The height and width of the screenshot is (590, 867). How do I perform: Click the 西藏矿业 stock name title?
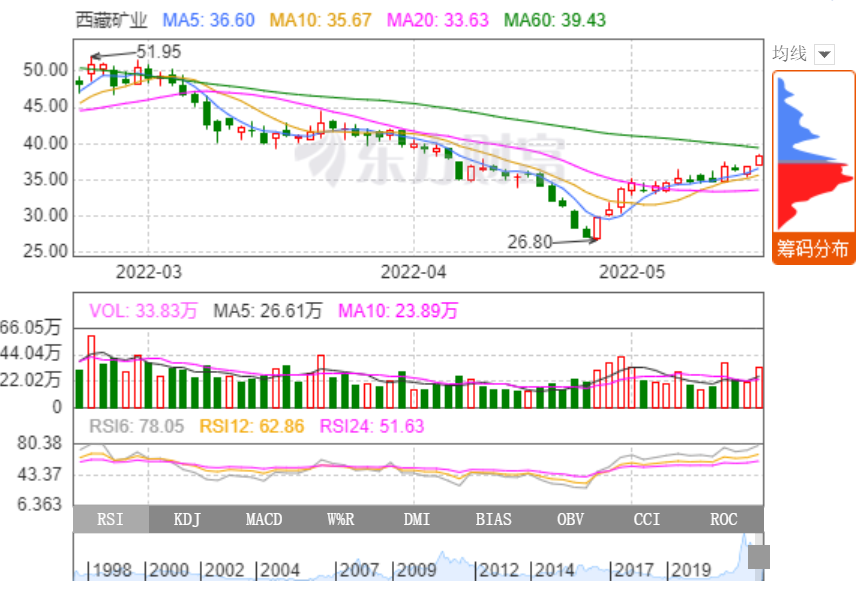click(111, 20)
